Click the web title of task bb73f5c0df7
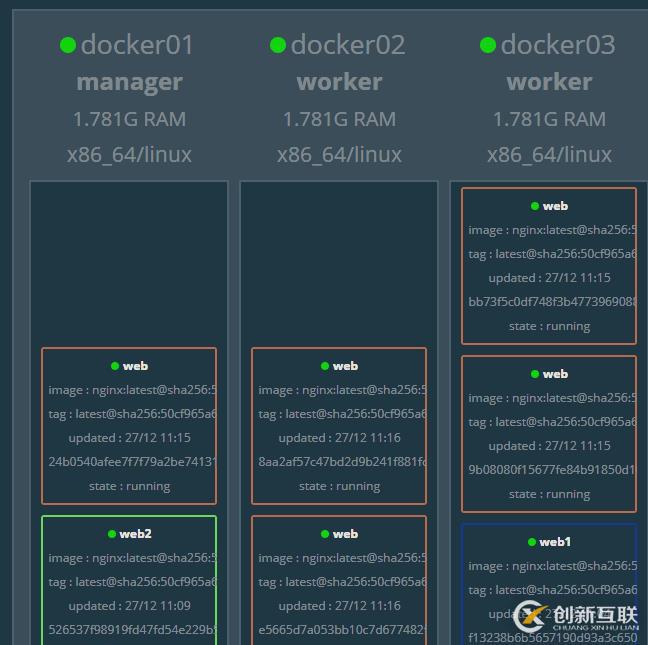Image resolution: width=648 pixels, height=645 pixels. click(x=555, y=206)
